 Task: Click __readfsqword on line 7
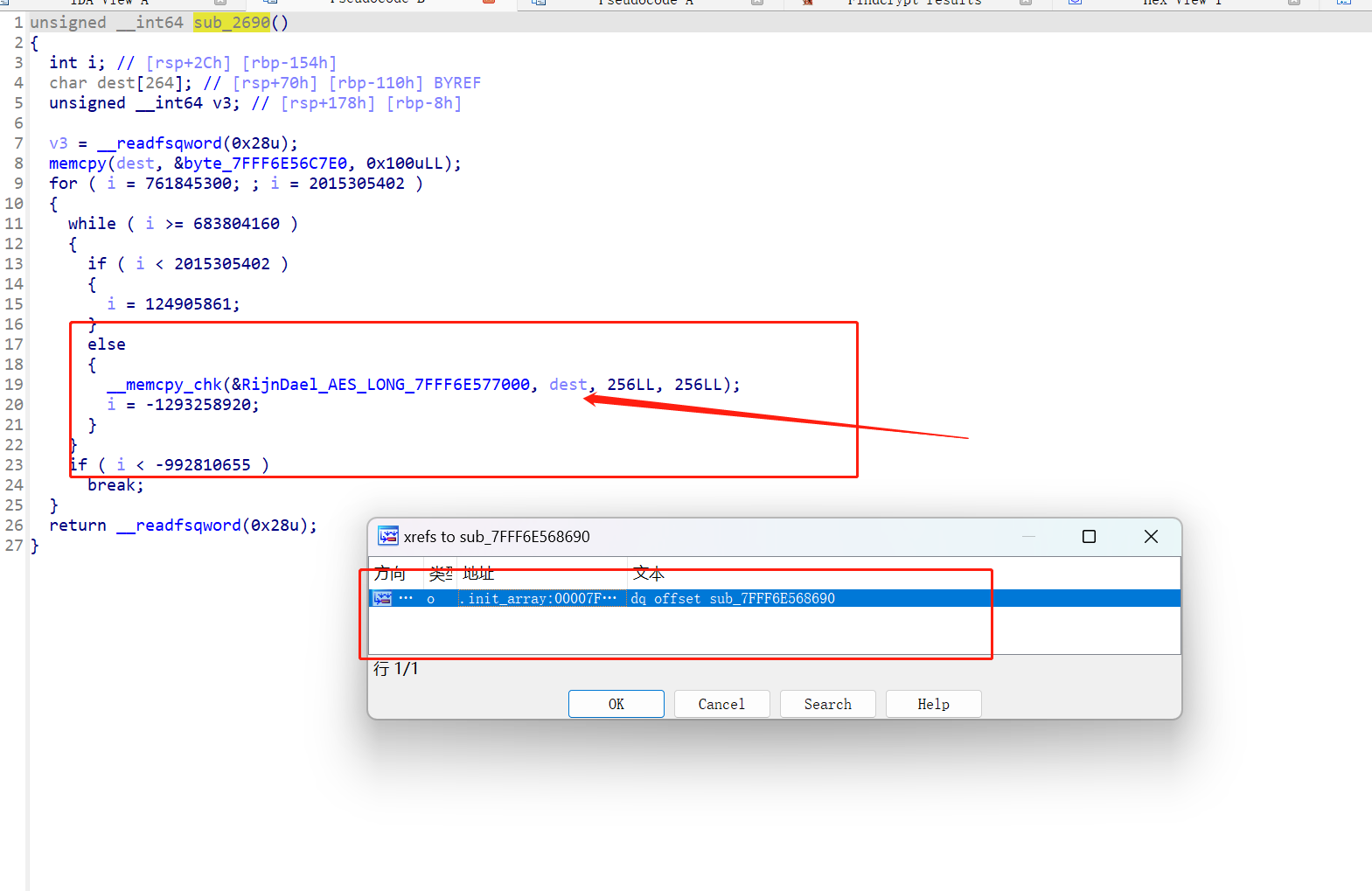159,143
